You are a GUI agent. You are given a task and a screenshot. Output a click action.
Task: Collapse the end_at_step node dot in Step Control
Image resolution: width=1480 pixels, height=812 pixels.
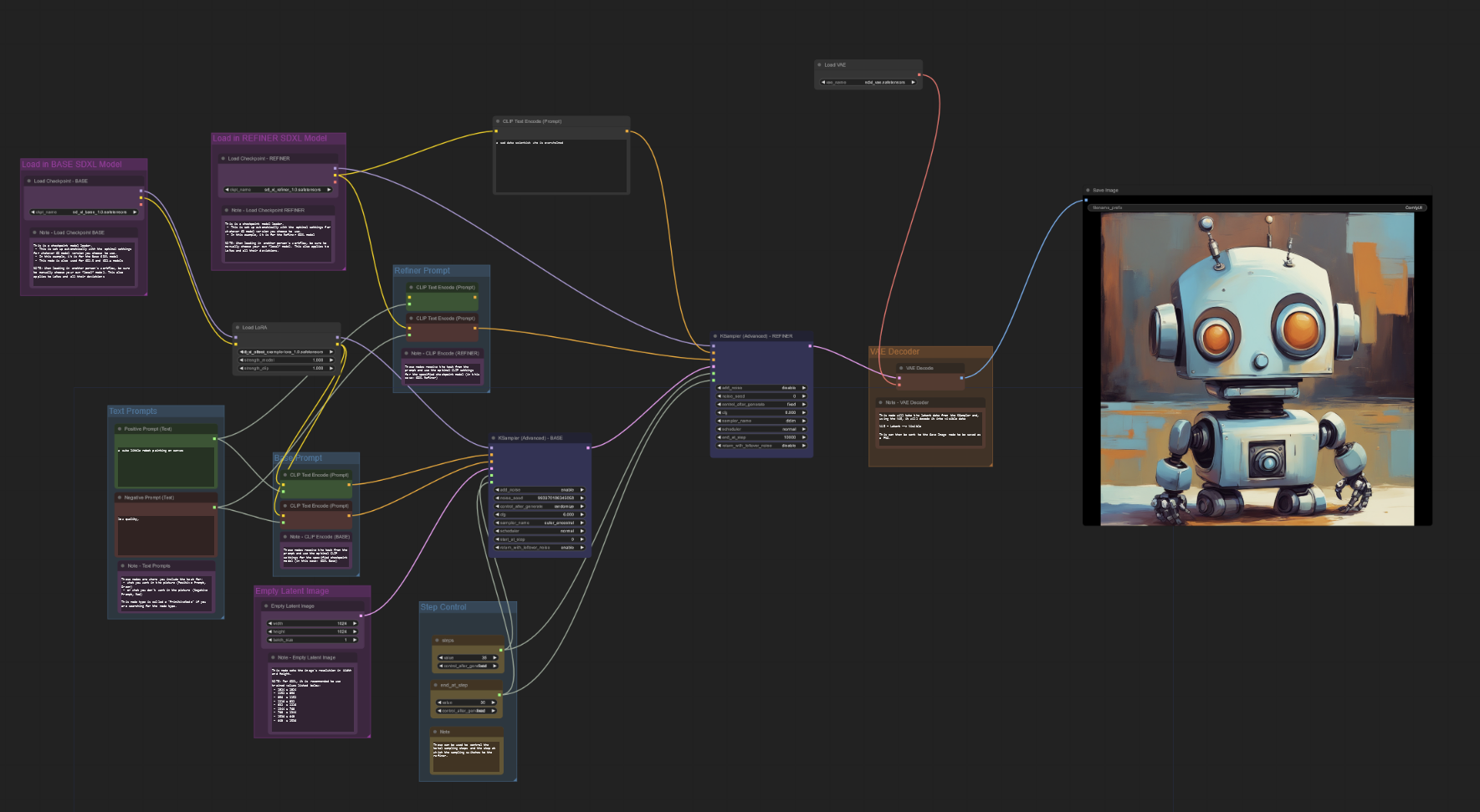click(x=436, y=686)
